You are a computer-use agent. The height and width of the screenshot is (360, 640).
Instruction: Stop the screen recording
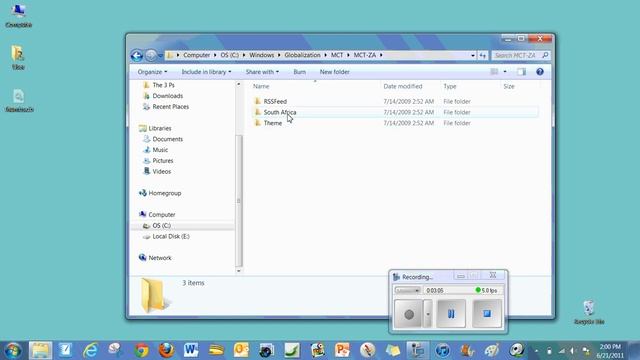487,314
